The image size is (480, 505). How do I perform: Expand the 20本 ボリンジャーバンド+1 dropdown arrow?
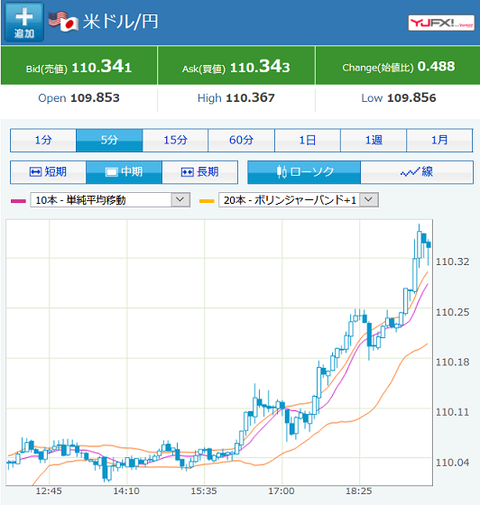coord(369,200)
